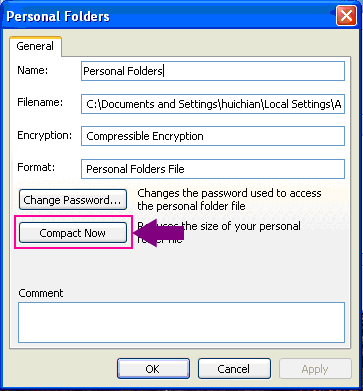Open the Change Password dialog
This screenshot has width=363, height=391.
coord(73,200)
